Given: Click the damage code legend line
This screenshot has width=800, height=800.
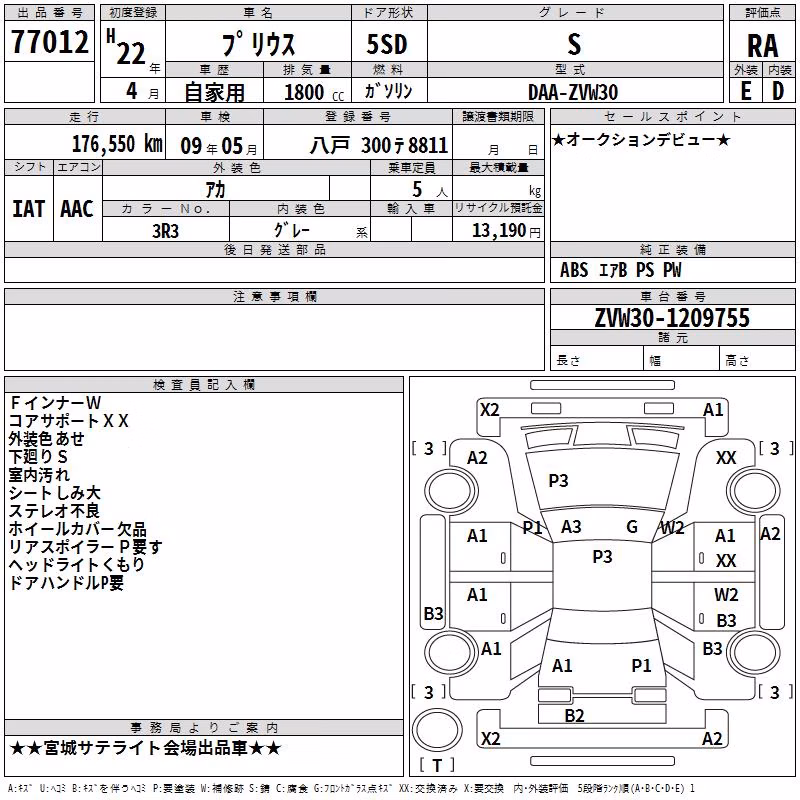Looking at the screenshot, I should [351, 789].
